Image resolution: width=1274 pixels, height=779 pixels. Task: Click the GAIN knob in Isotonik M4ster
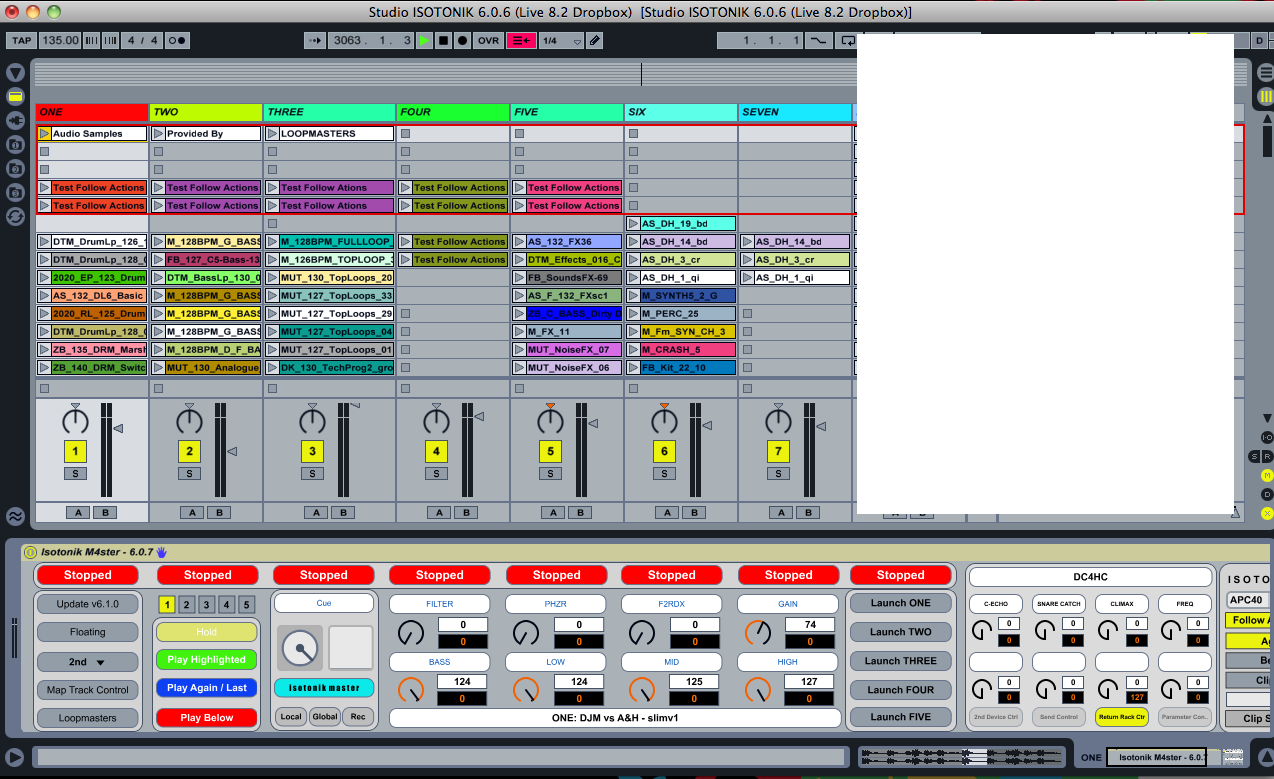point(758,633)
